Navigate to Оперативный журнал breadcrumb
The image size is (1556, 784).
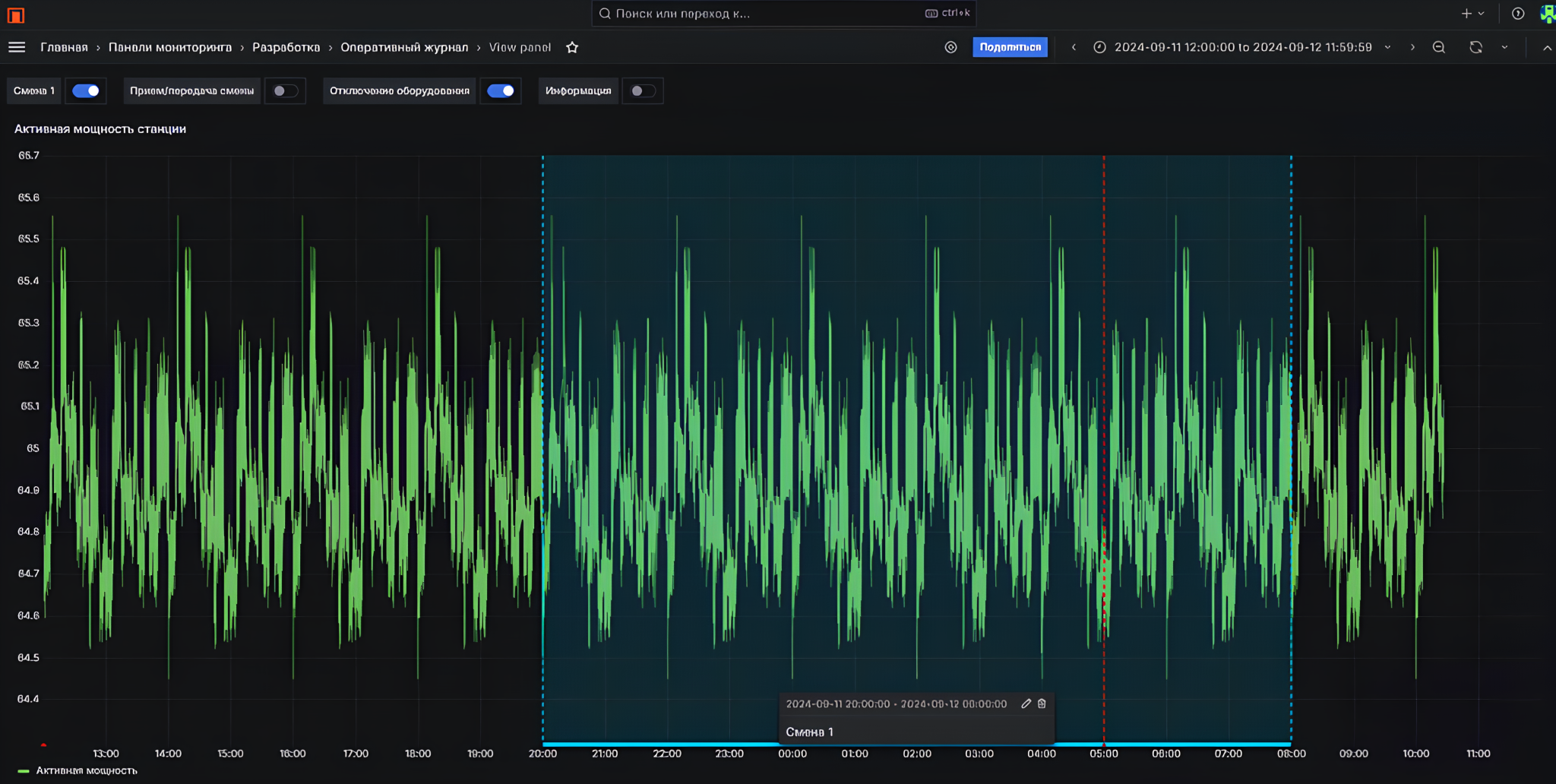point(404,47)
